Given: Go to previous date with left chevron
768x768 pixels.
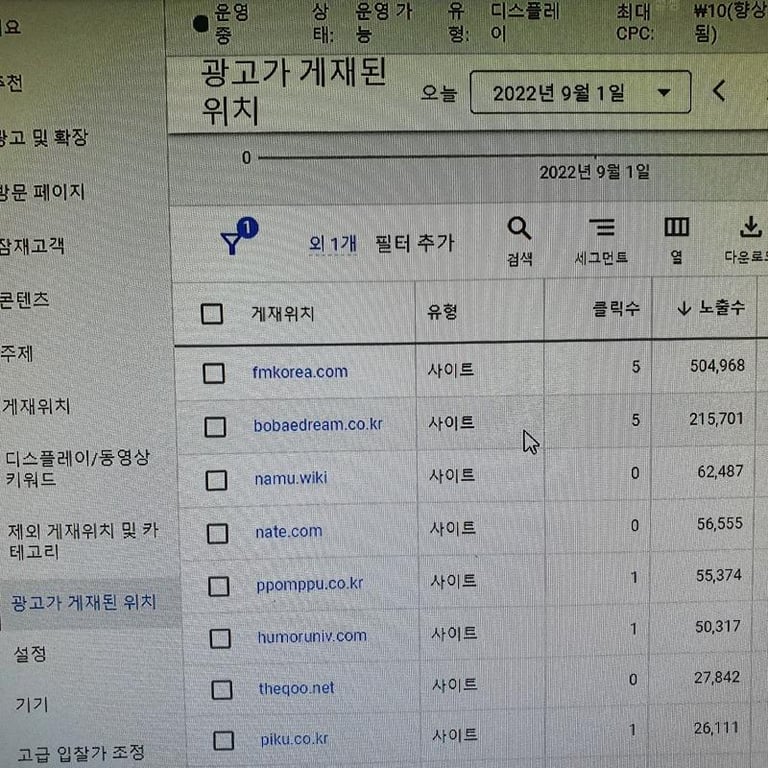Looking at the screenshot, I should coord(719,91).
